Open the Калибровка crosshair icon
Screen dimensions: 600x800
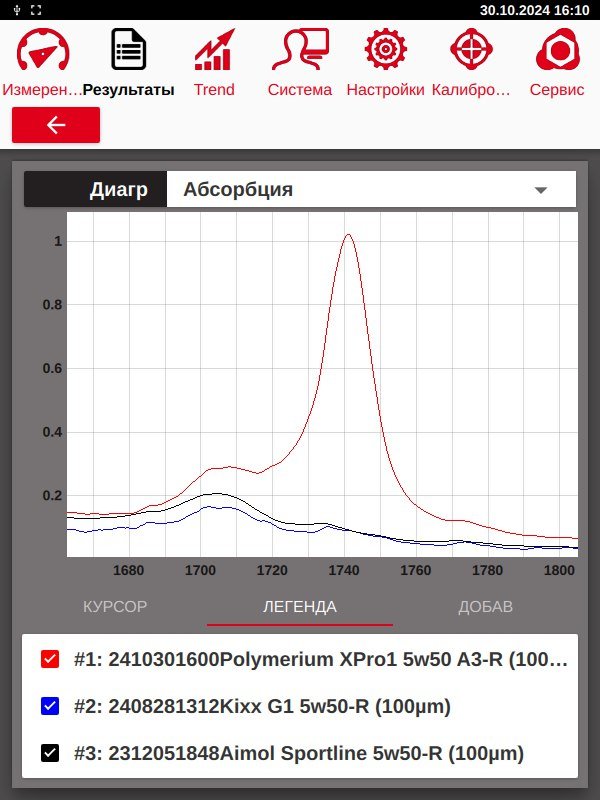tap(471, 49)
